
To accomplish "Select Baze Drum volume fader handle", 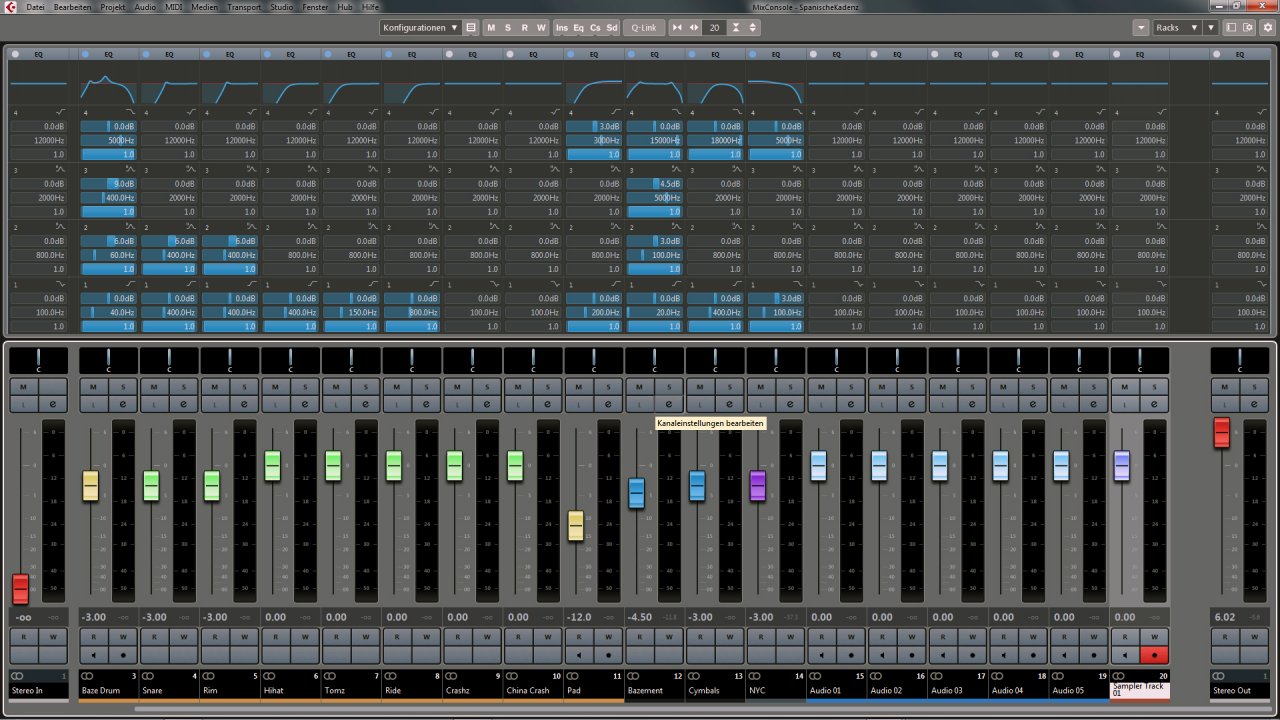I will coord(90,486).
